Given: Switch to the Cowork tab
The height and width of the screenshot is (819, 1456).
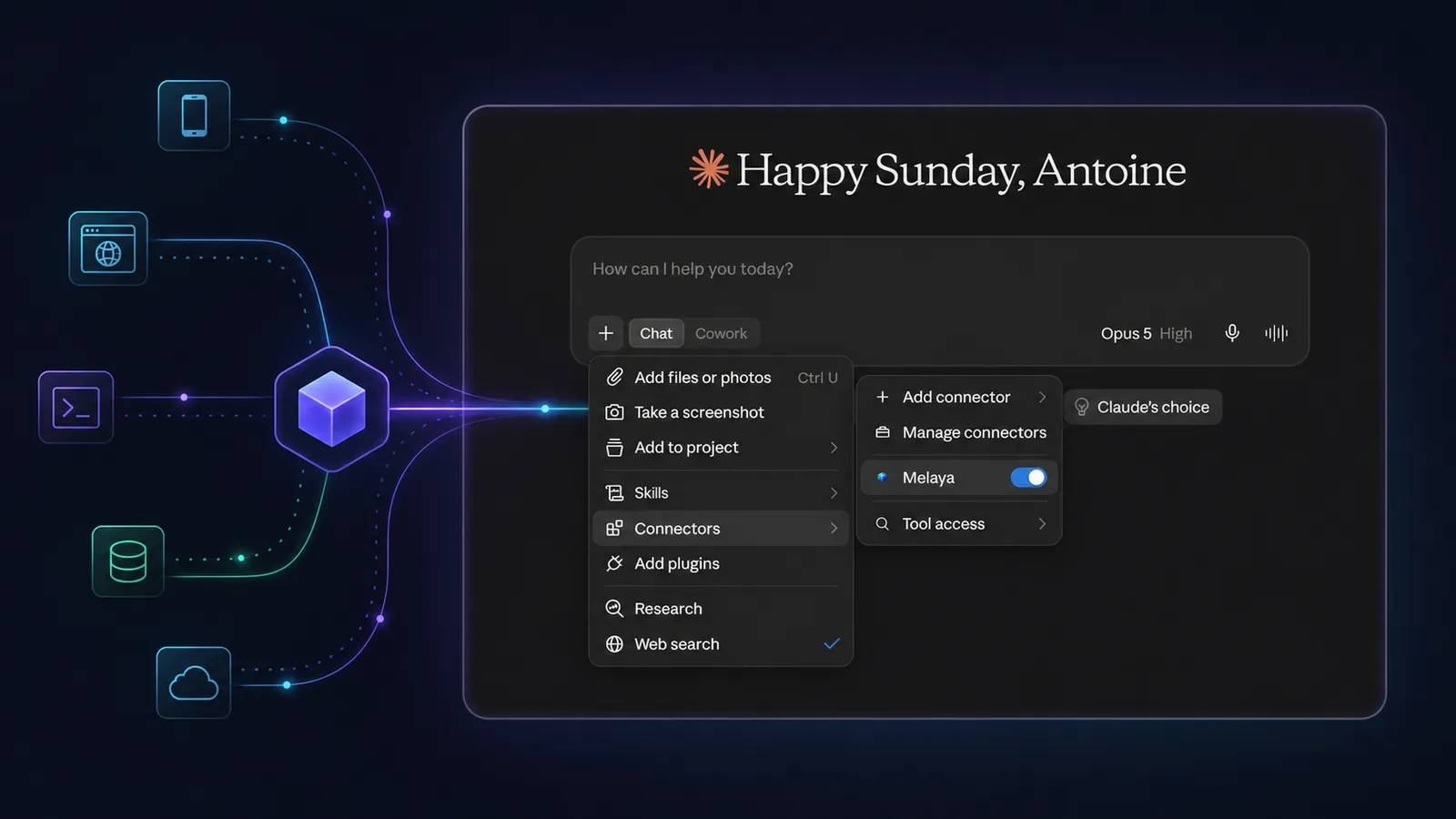Looking at the screenshot, I should coord(721,333).
